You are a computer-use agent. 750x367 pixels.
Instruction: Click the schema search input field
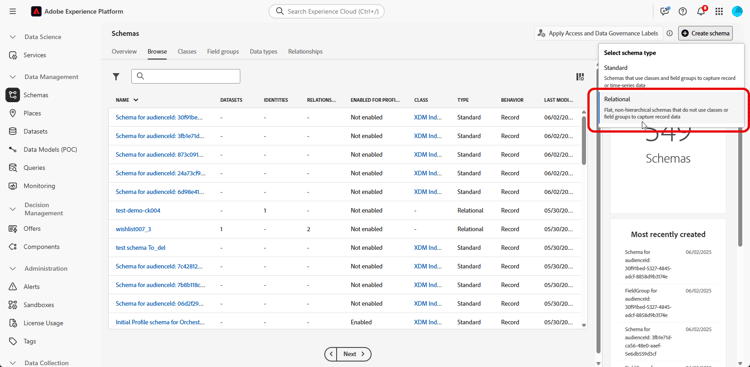pyautogui.click(x=186, y=77)
